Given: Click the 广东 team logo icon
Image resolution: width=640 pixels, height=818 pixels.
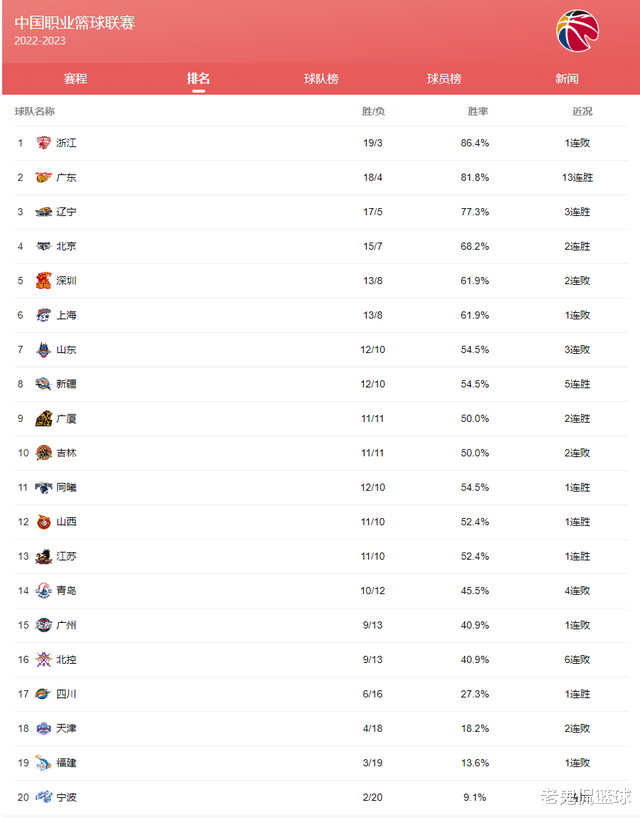Looking at the screenshot, I should coord(43,177).
